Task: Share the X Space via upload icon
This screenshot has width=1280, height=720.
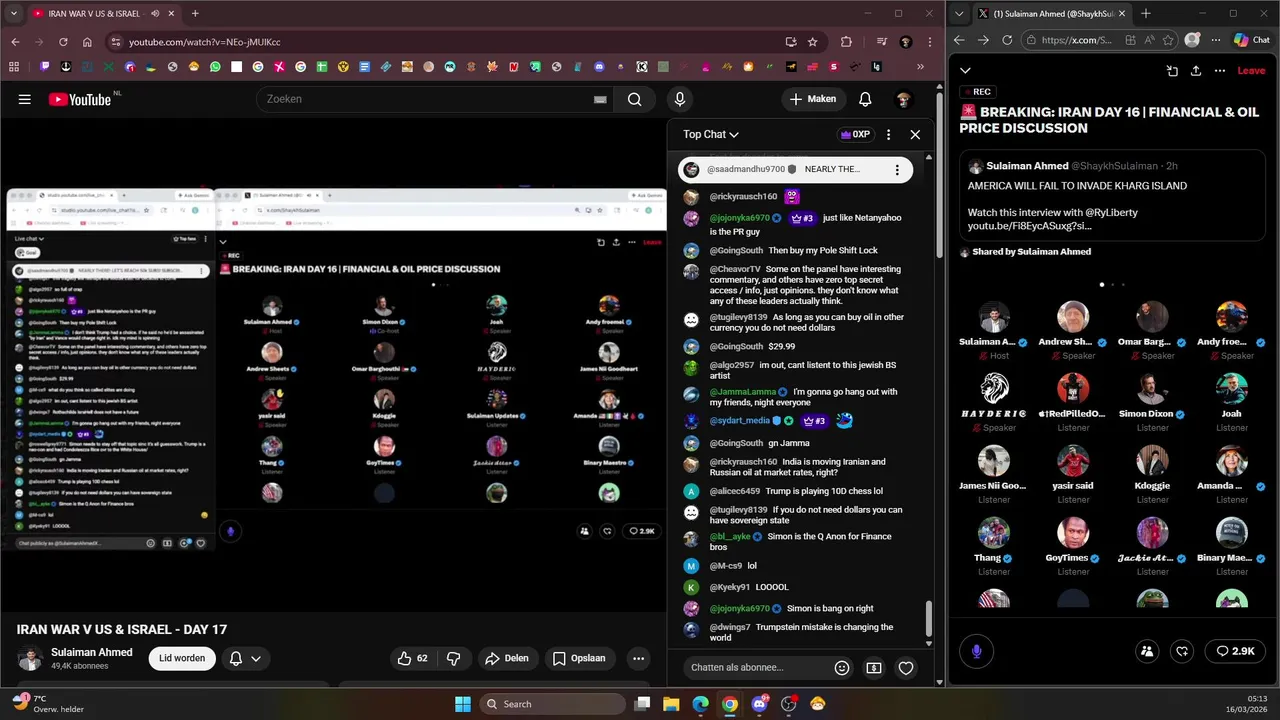Action: [x=1196, y=71]
